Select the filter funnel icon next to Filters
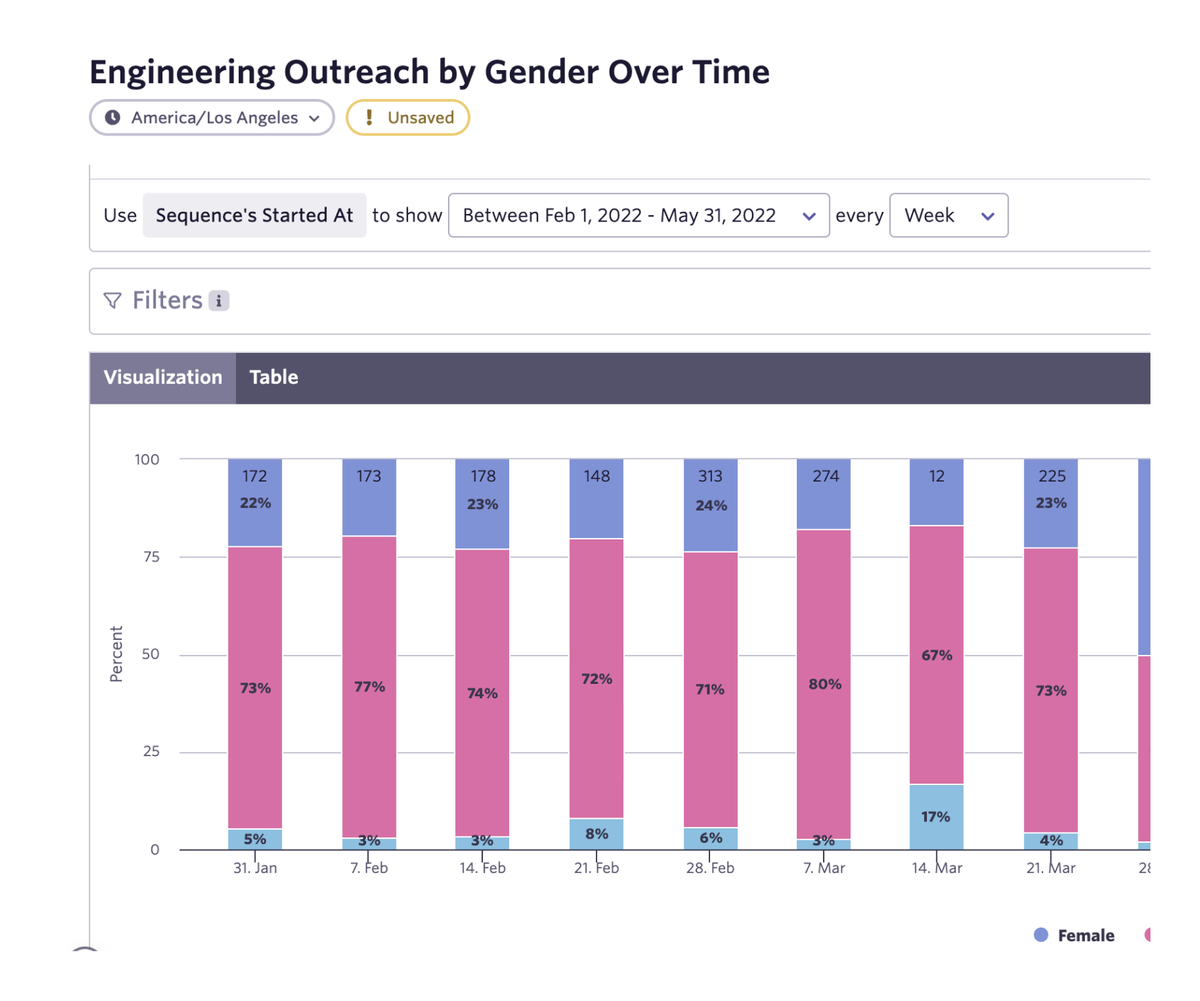This screenshot has width=1200, height=1001. pos(113,300)
